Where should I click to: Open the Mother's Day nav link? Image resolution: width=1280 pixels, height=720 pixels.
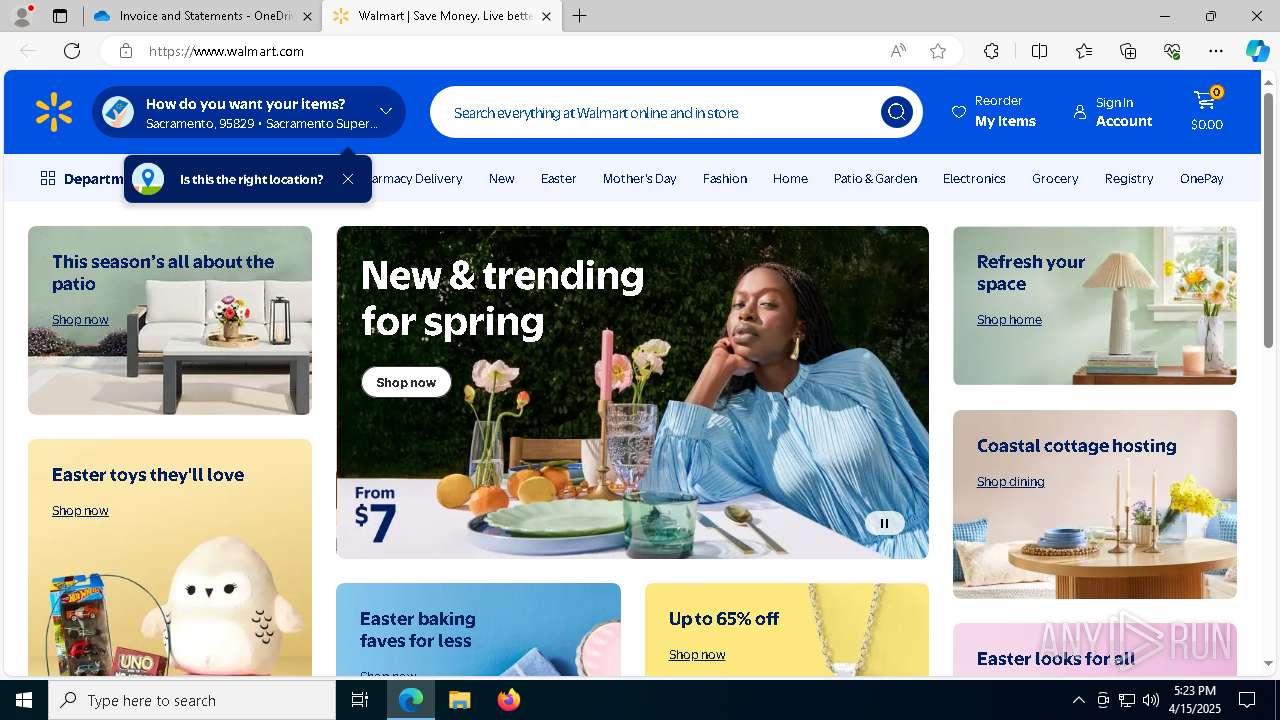640,178
